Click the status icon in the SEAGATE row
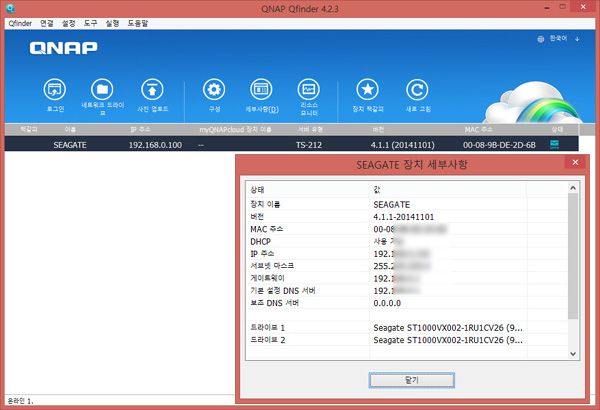The height and width of the screenshot is (410, 600). (x=556, y=144)
